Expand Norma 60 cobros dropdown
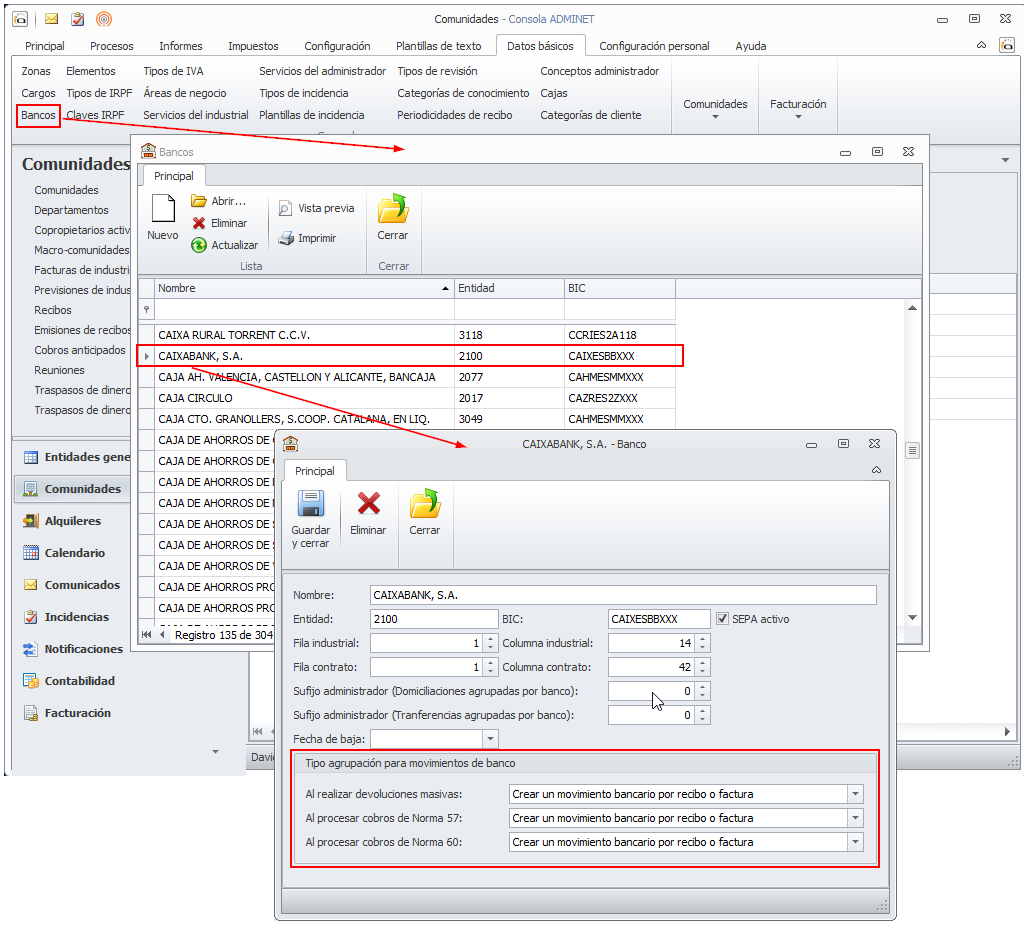 tap(854, 842)
